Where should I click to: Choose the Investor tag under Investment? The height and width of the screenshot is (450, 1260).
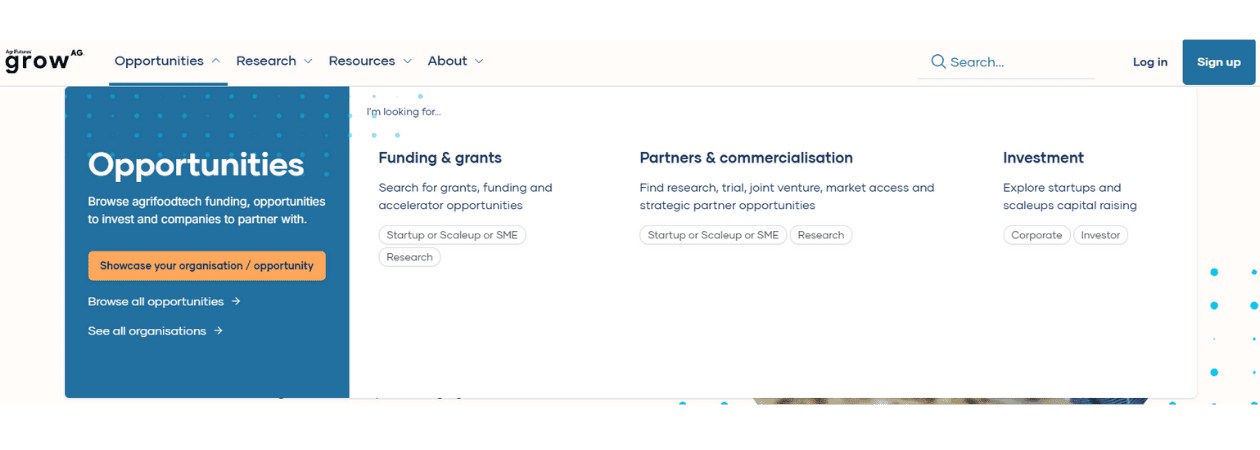point(1100,235)
